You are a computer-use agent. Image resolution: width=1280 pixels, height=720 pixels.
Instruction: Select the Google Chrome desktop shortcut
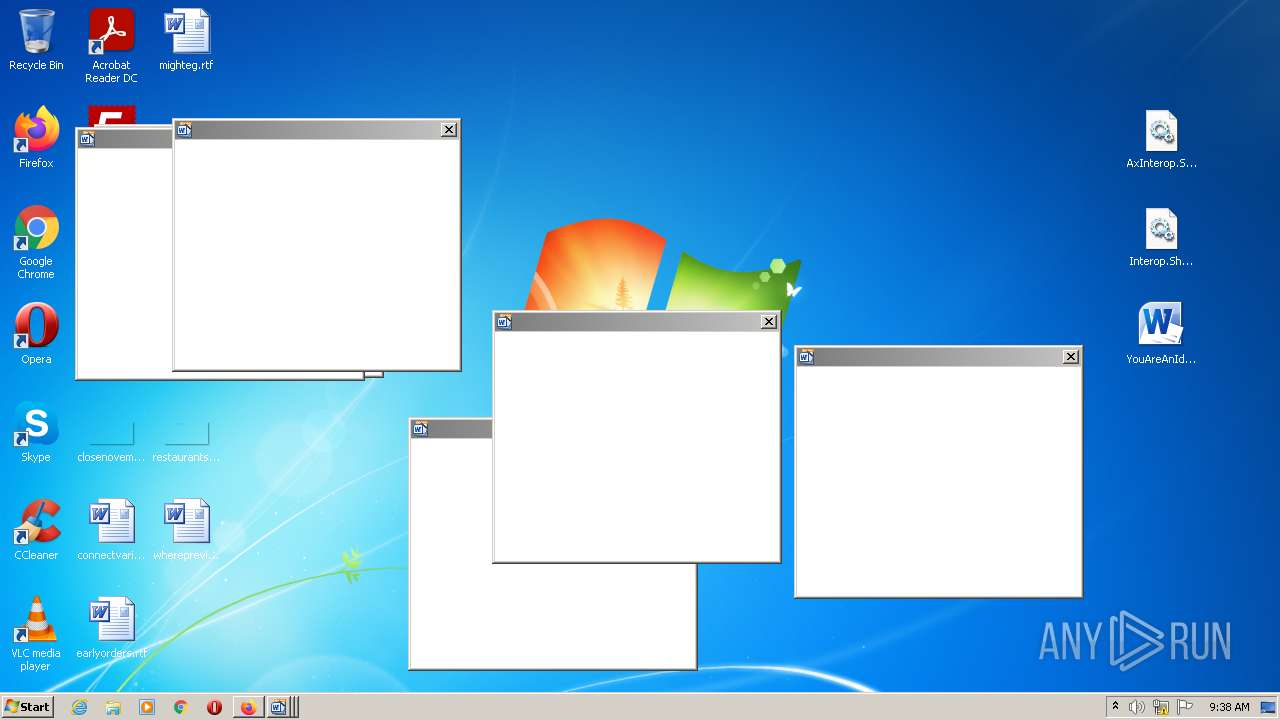click(36, 242)
